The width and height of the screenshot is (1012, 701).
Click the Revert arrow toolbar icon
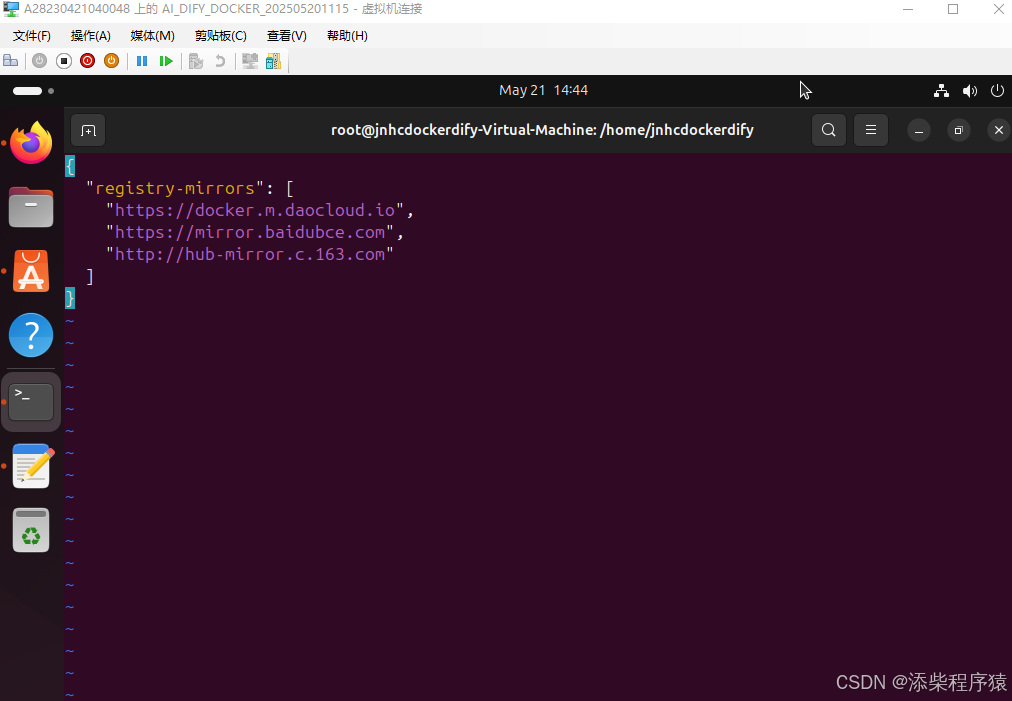220,61
